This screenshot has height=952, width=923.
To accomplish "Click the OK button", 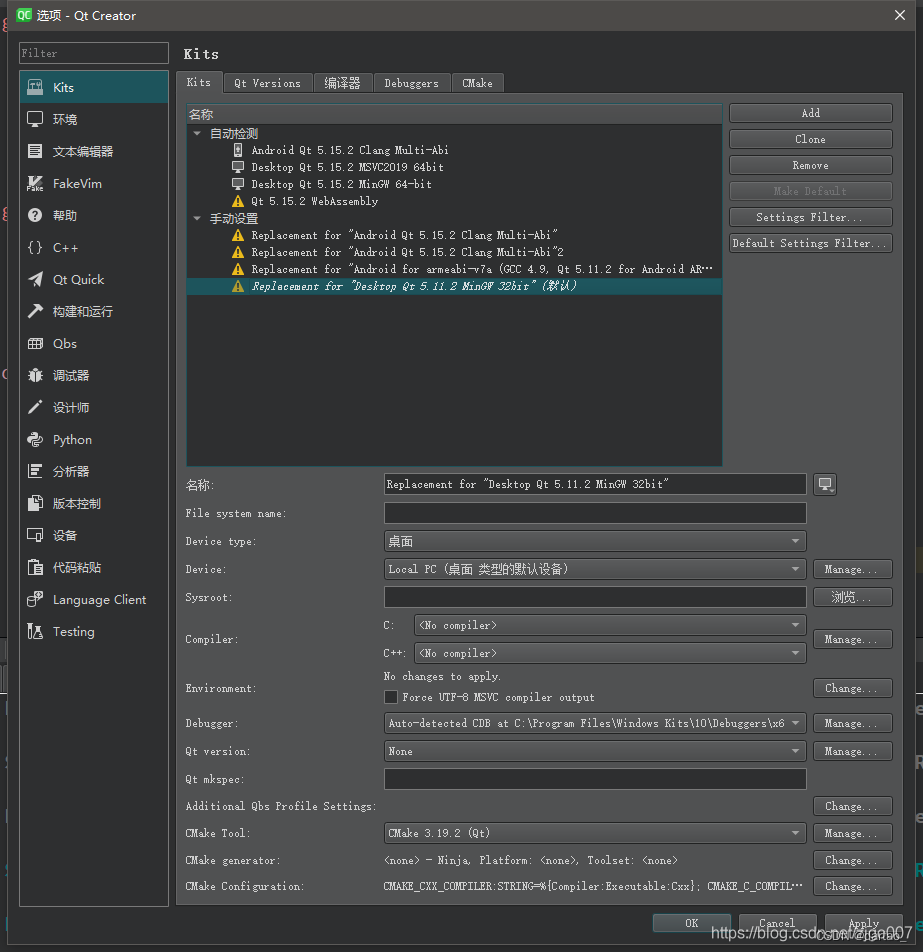I will click(x=692, y=923).
